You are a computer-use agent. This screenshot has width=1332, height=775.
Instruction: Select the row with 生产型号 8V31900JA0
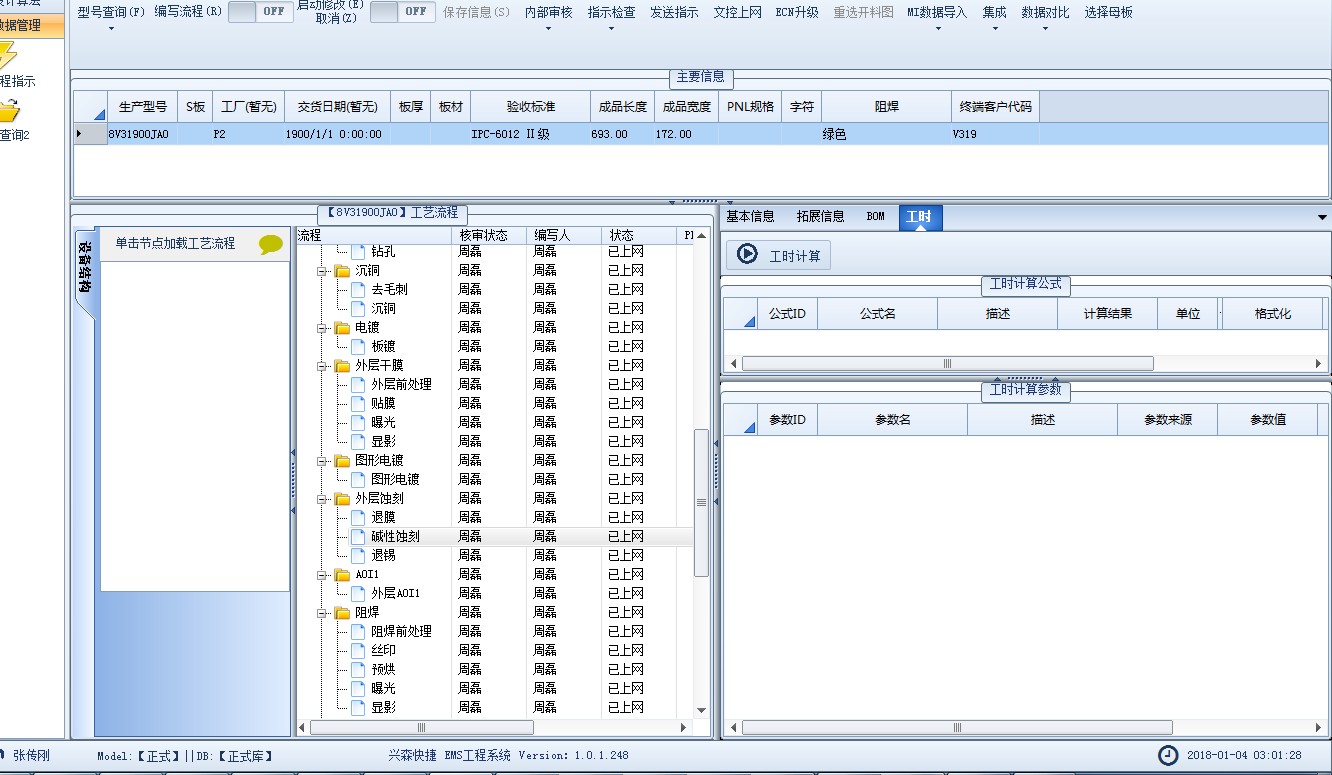[700, 134]
